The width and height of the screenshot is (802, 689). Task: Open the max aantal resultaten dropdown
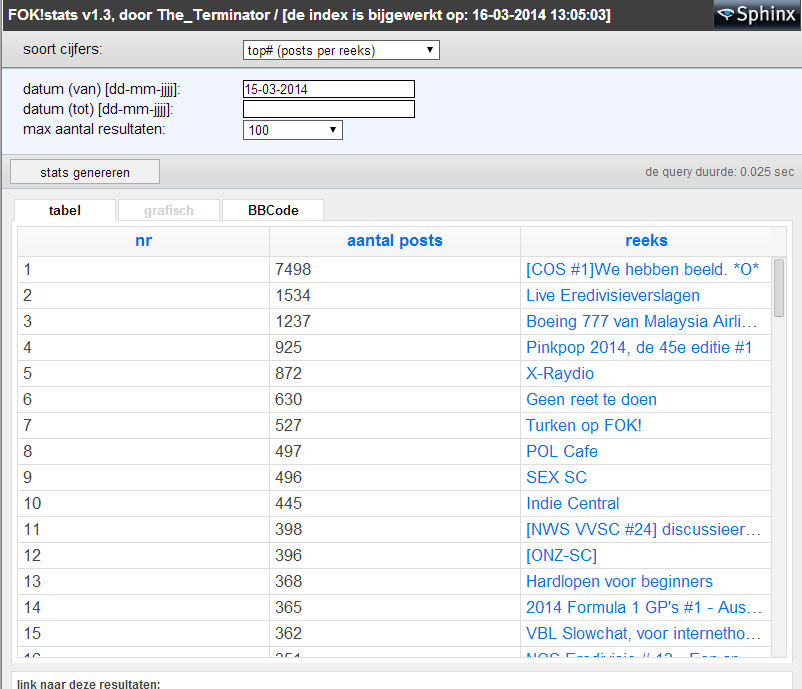[293, 130]
